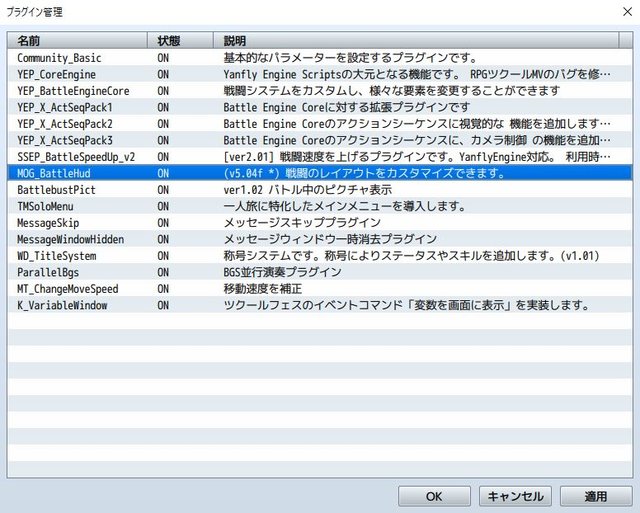The image size is (640, 513).
Task: Click ON status of YEP_CoreEngine
Action: coord(163,74)
